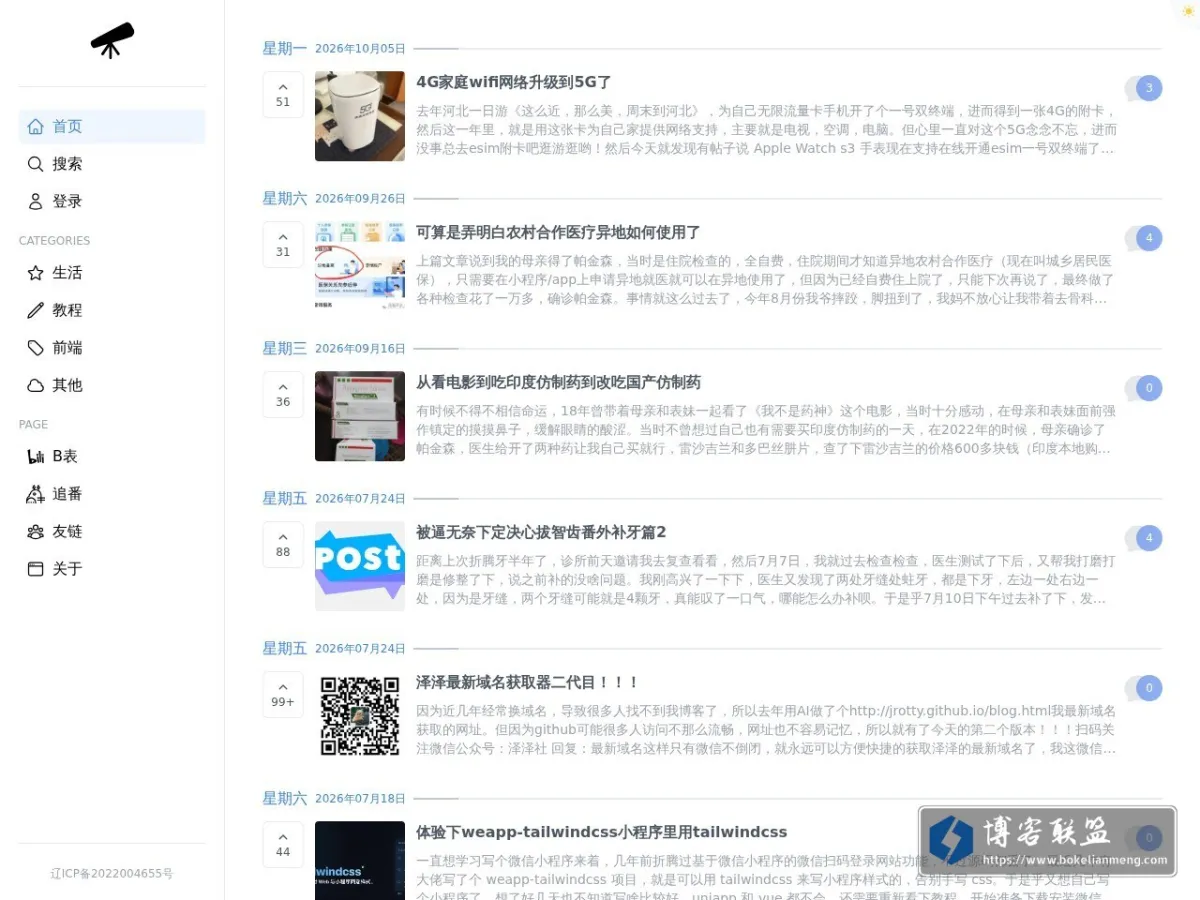Upvote the 印度仿制药 post showing 36
This screenshot has height=900, width=1200.
click(x=283, y=395)
